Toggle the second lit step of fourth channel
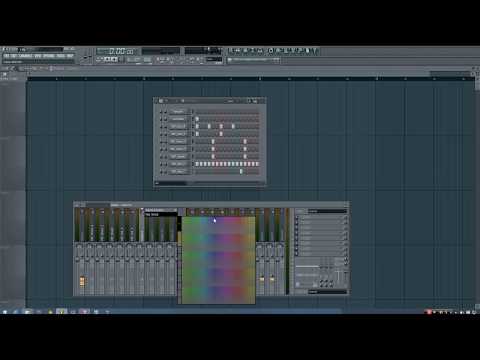480x360 pixels. pos(221,134)
